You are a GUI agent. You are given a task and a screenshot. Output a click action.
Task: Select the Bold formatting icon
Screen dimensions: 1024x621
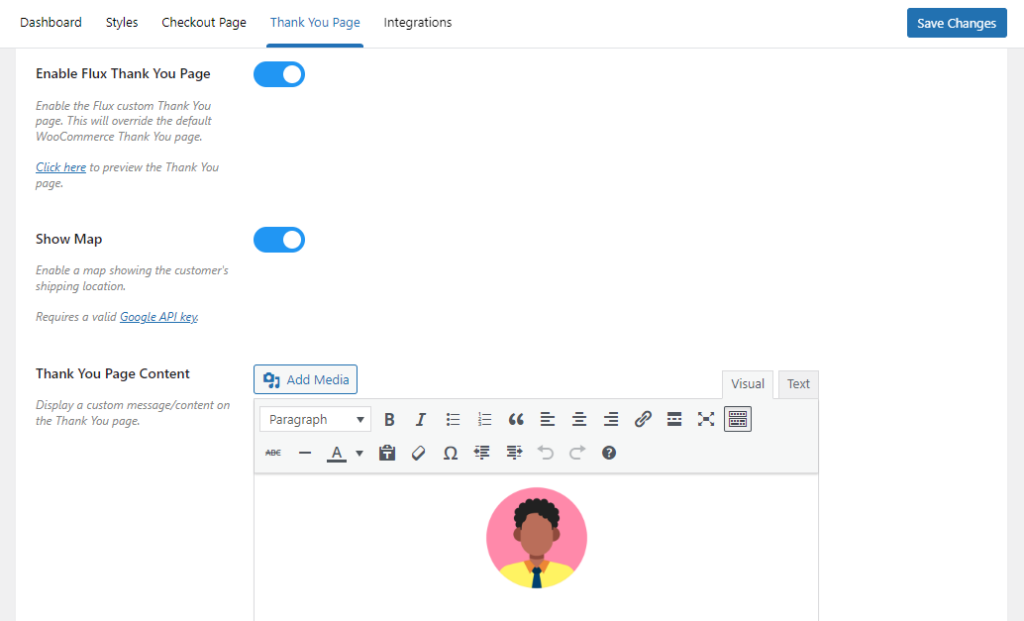pos(389,419)
